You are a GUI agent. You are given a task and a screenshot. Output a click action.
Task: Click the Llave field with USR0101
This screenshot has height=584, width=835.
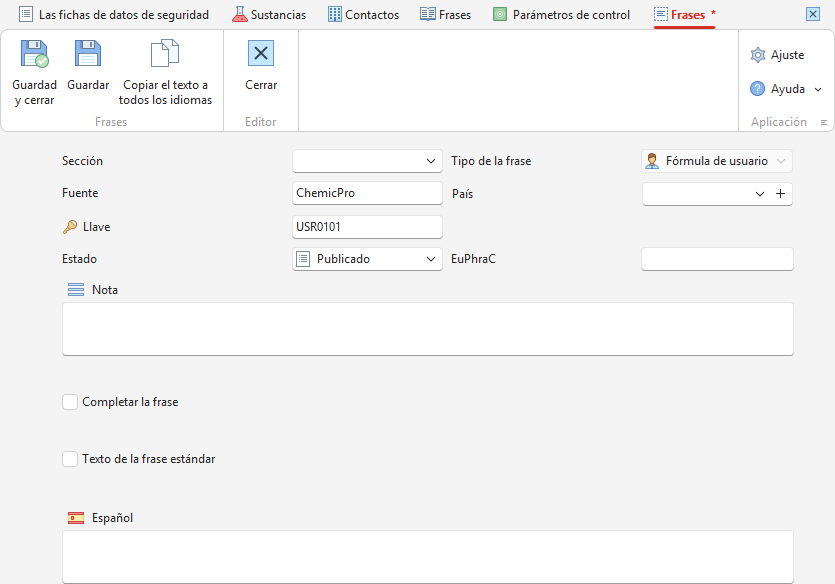coord(367,227)
